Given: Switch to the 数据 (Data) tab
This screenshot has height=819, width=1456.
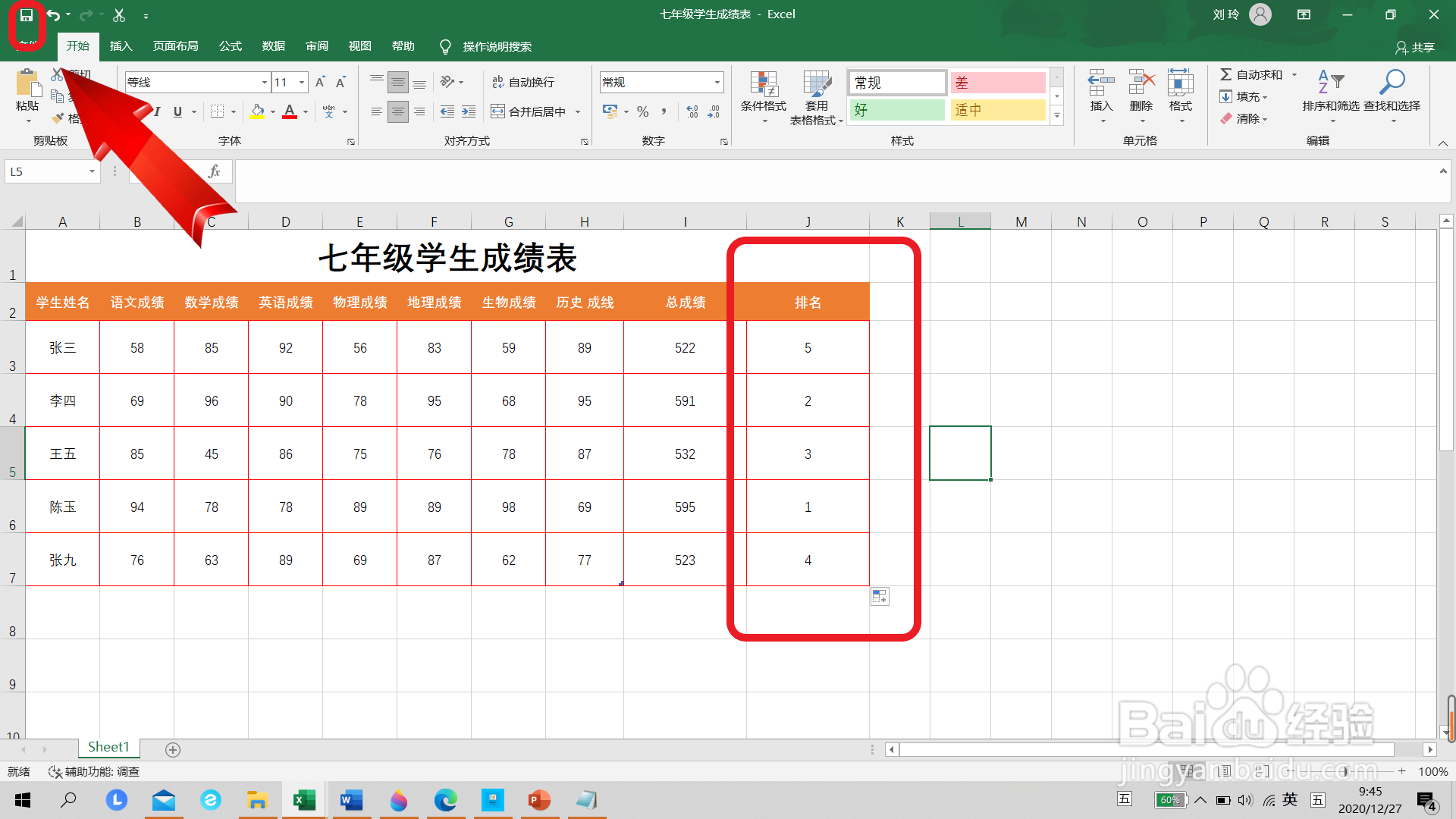Looking at the screenshot, I should pos(274,46).
